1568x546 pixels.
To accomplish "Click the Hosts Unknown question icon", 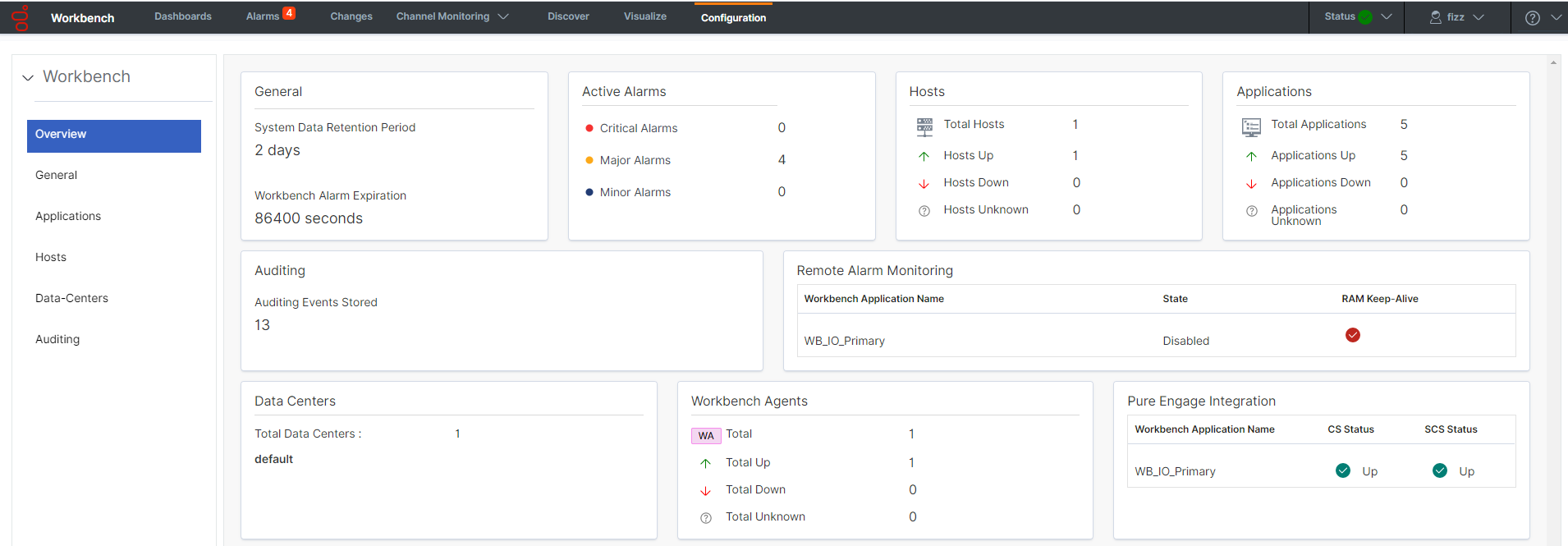I will point(924,211).
